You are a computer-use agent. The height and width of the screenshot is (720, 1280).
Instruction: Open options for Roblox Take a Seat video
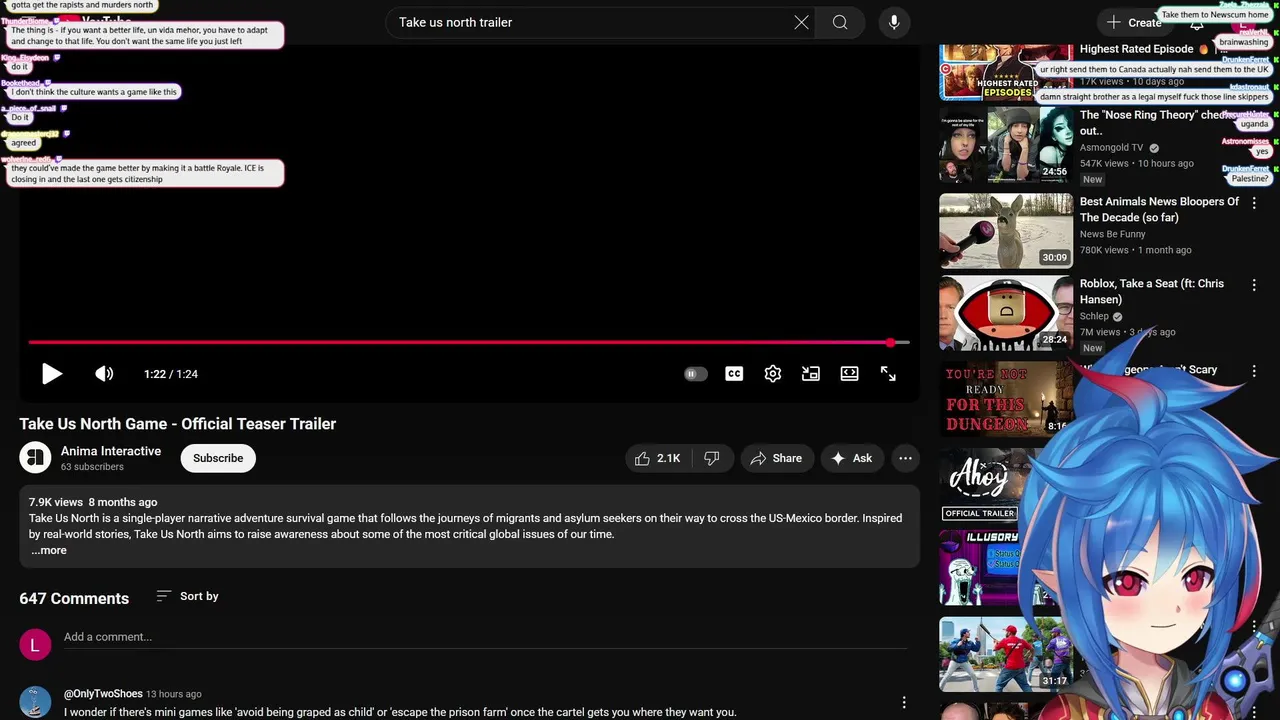pyautogui.click(x=1254, y=285)
